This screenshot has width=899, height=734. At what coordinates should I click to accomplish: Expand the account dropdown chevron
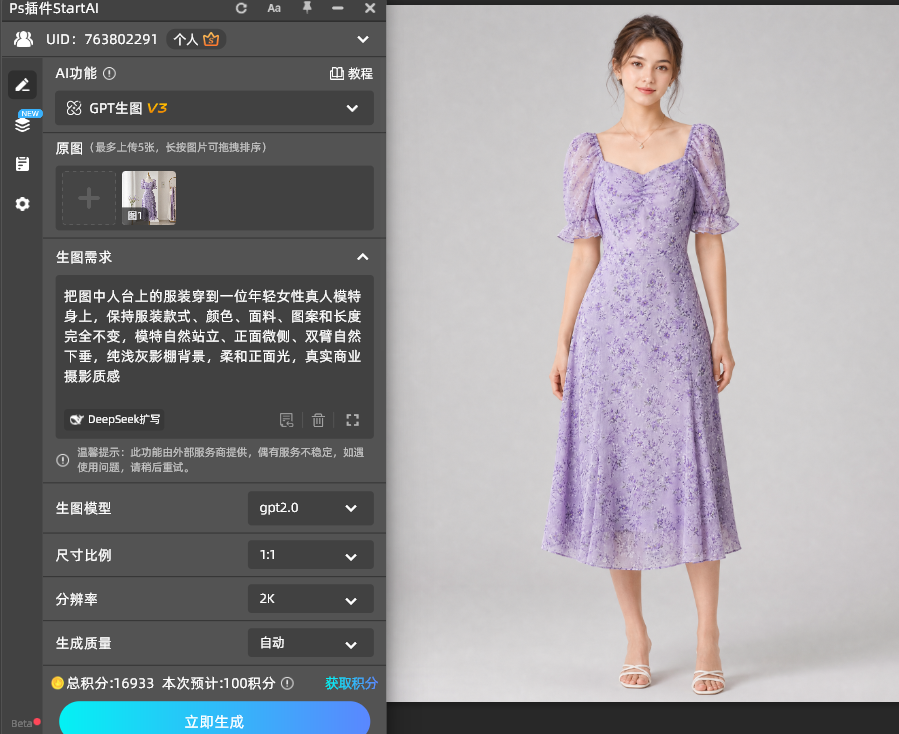[363, 39]
